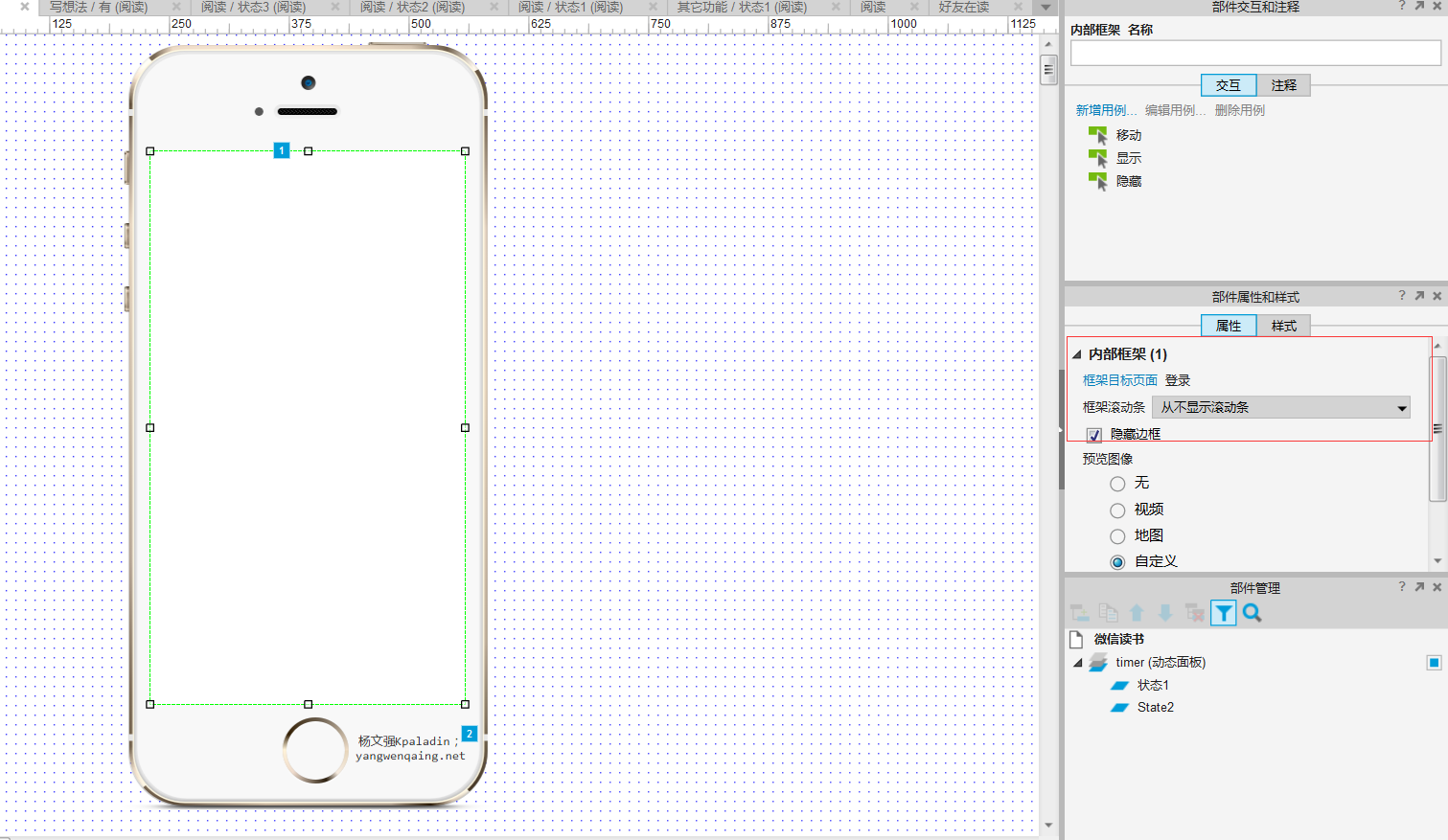
Task: Click the 框架目标页面 link
Action: coord(1120,380)
